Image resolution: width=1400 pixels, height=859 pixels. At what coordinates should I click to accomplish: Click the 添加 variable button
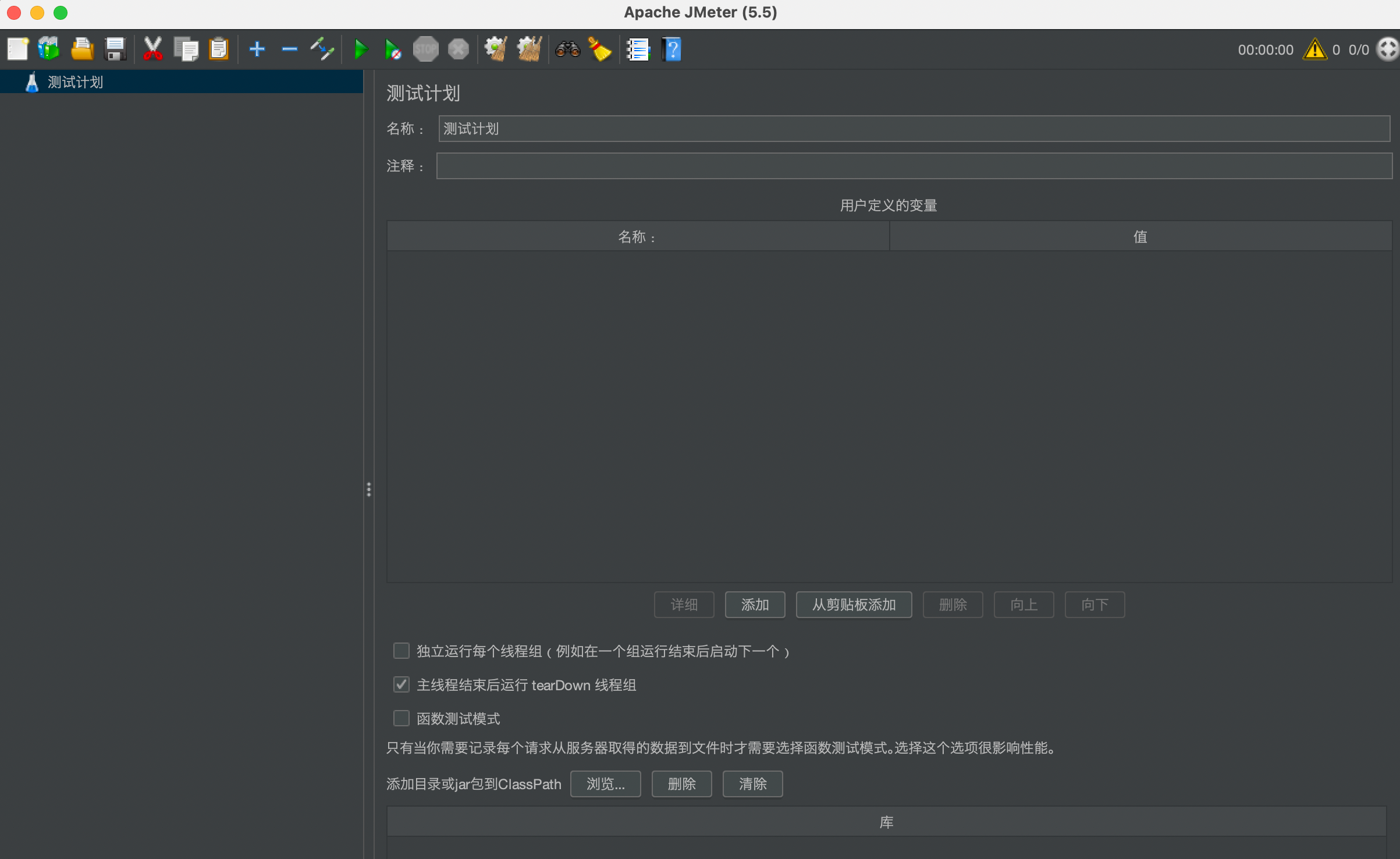(755, 605)
